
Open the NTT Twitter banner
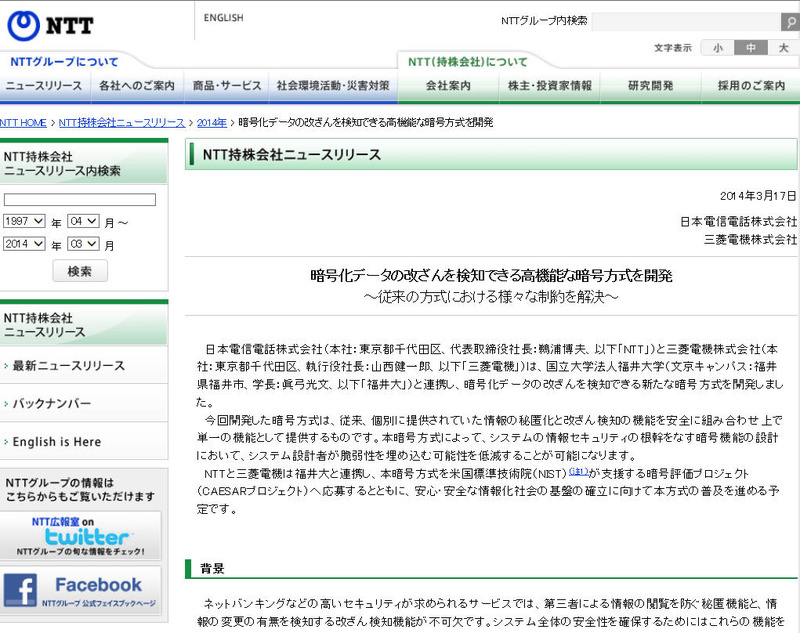pos(82,535)
